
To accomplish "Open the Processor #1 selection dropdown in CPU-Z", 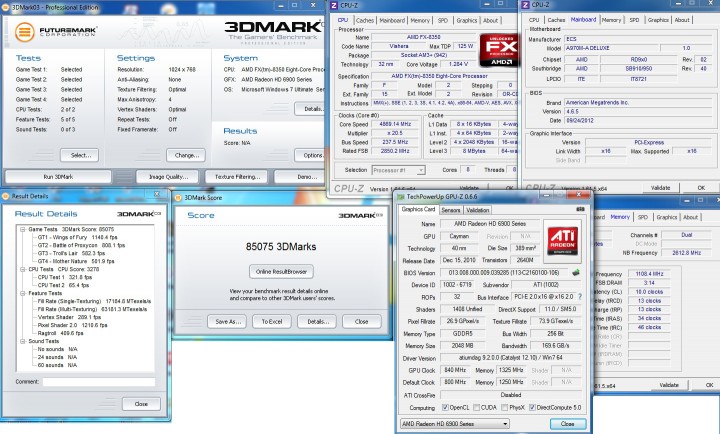I will pyautogui.click(x=398, y=170).
